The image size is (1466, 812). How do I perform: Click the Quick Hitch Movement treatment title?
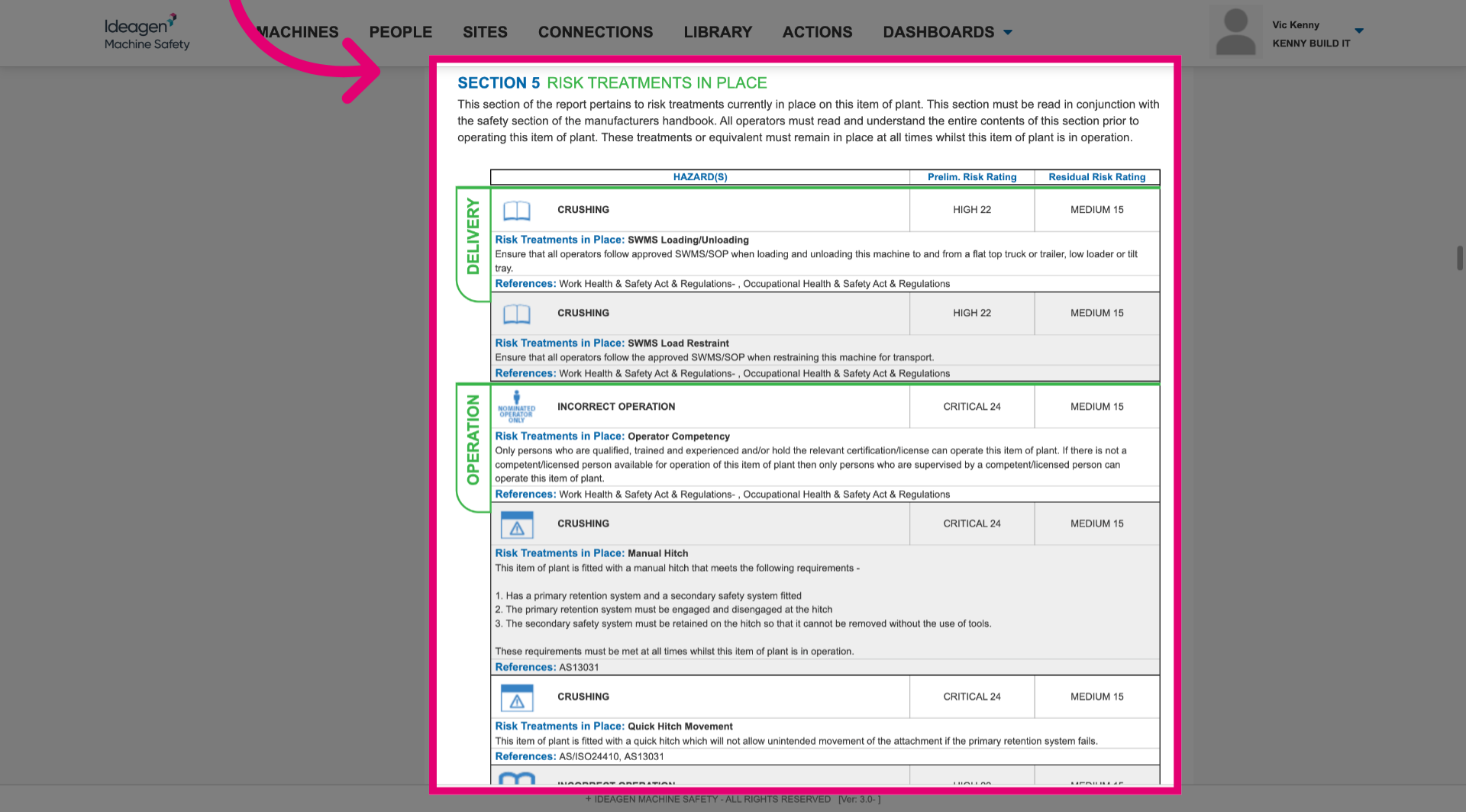(x=680, y=727)
